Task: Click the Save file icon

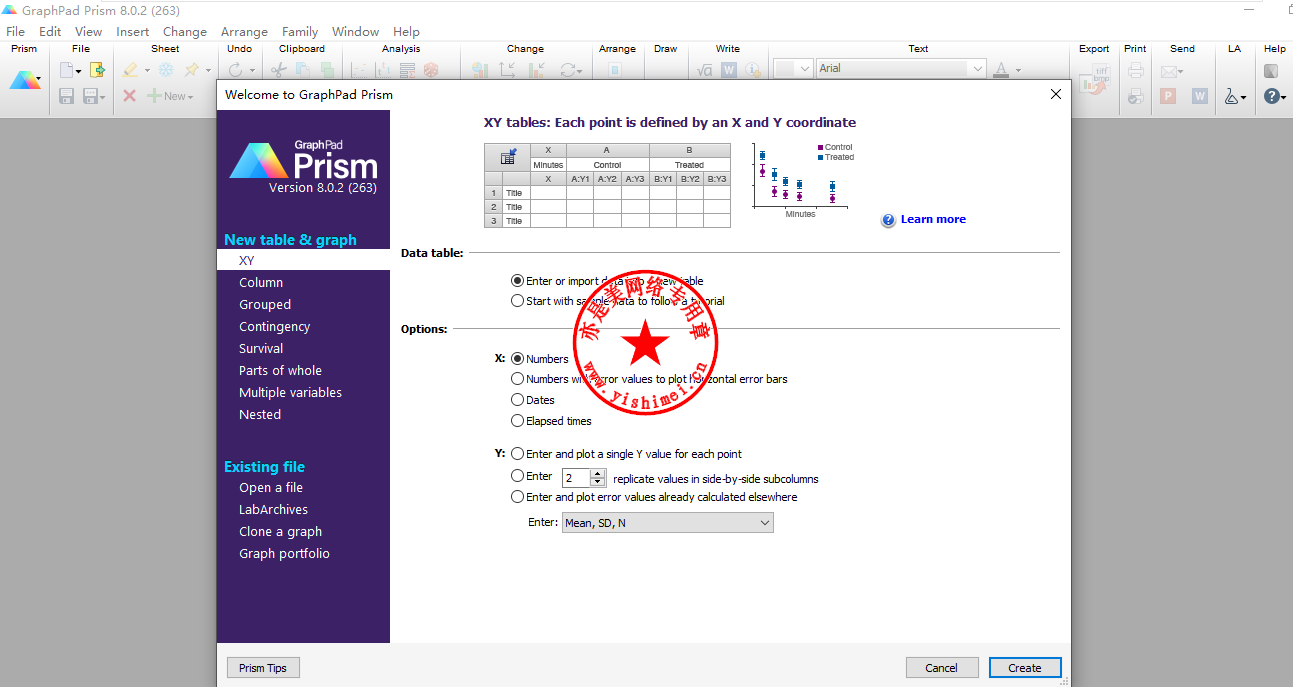Action: pos(67,96)
